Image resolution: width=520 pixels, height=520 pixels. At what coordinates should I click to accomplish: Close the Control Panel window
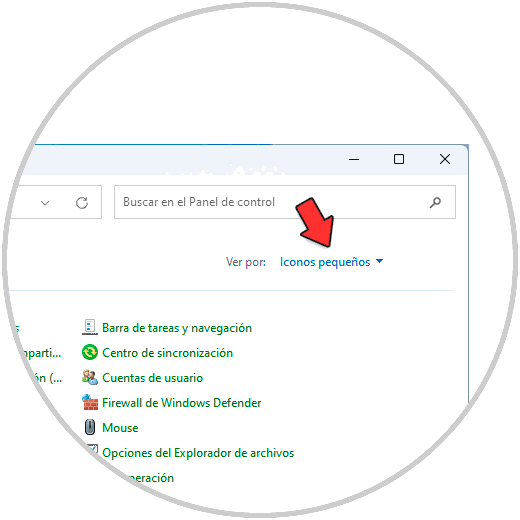tap(445, 159)
